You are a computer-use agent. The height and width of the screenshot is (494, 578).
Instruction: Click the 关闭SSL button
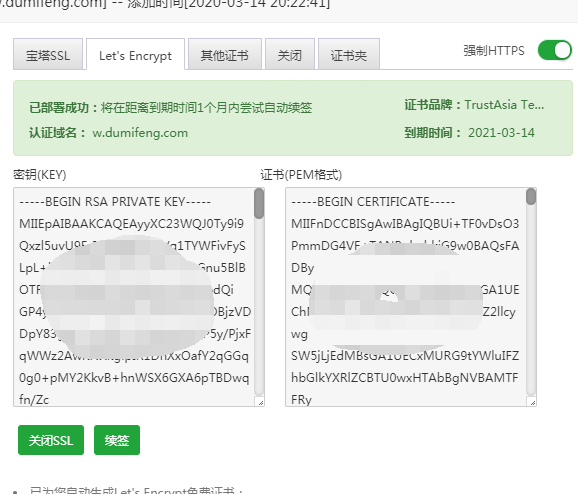pyautogui.click(x=51, y=440)
